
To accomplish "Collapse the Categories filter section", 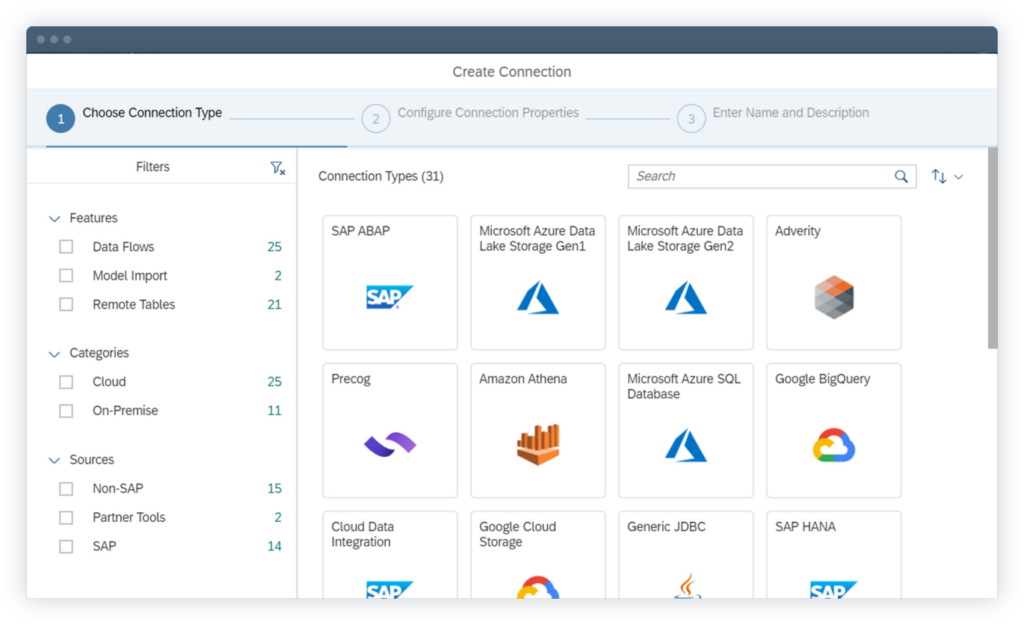I will pos(54,353).
